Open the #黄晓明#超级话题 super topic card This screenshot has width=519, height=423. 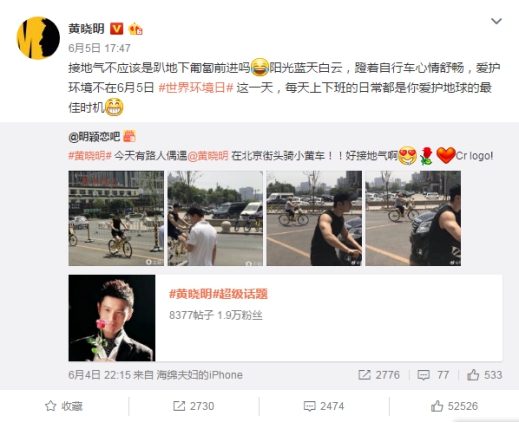285,318
